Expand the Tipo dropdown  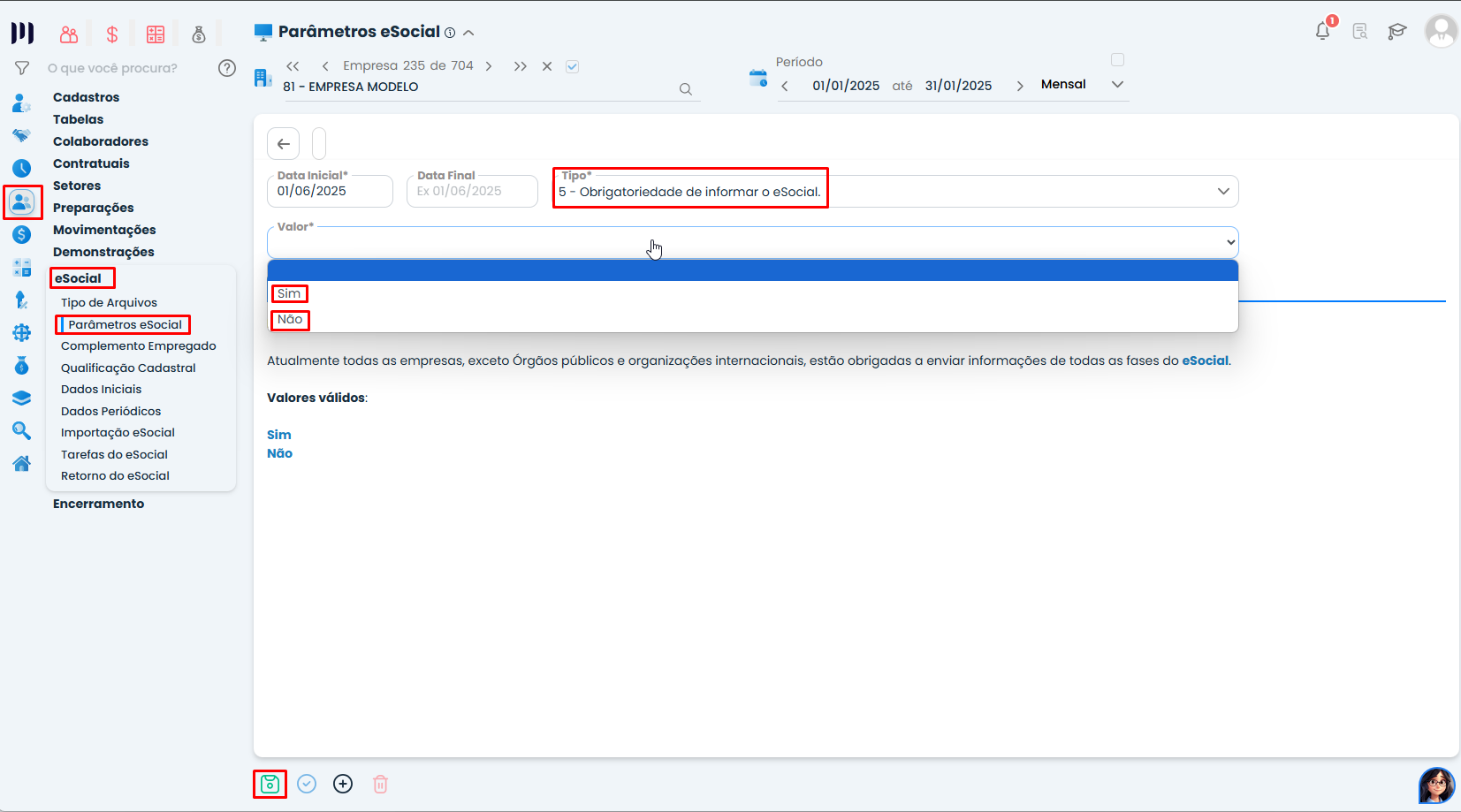tap(1223, 192)
